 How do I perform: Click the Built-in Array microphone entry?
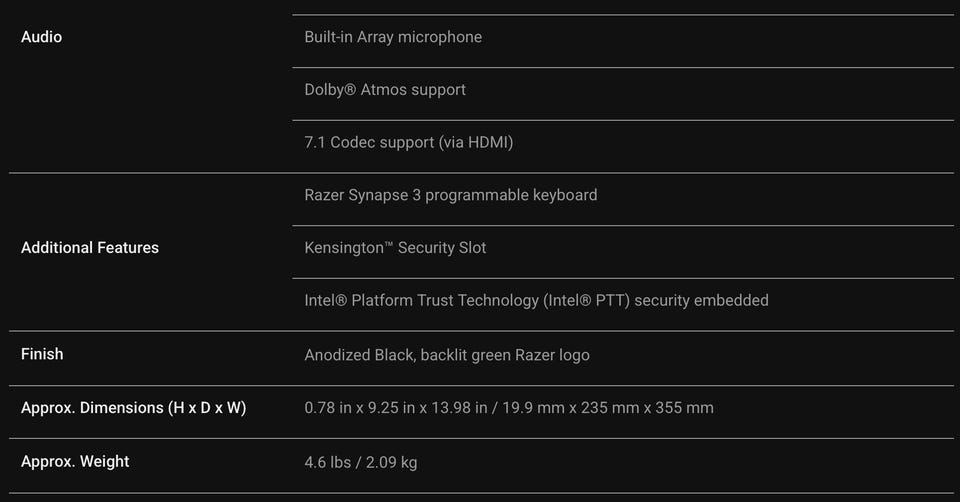[x=393, y=37]
